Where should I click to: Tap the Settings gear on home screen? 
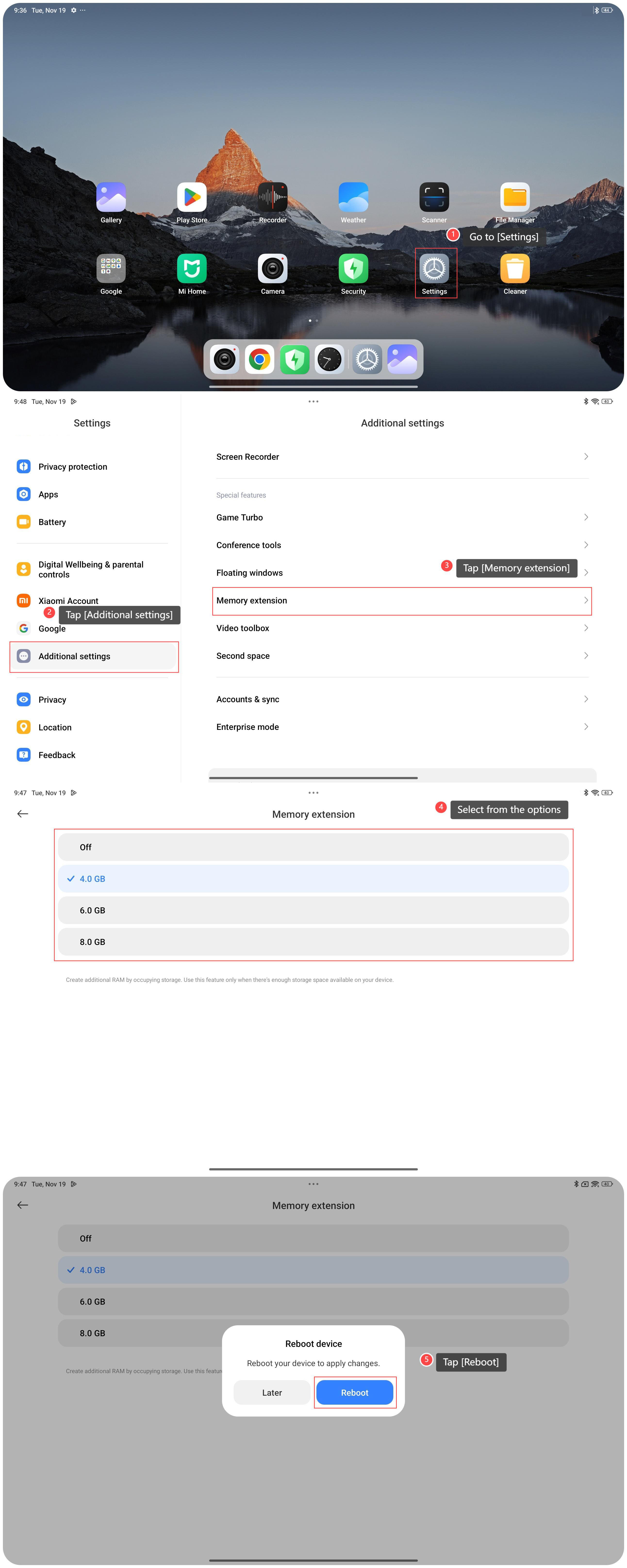click(434, 268)
